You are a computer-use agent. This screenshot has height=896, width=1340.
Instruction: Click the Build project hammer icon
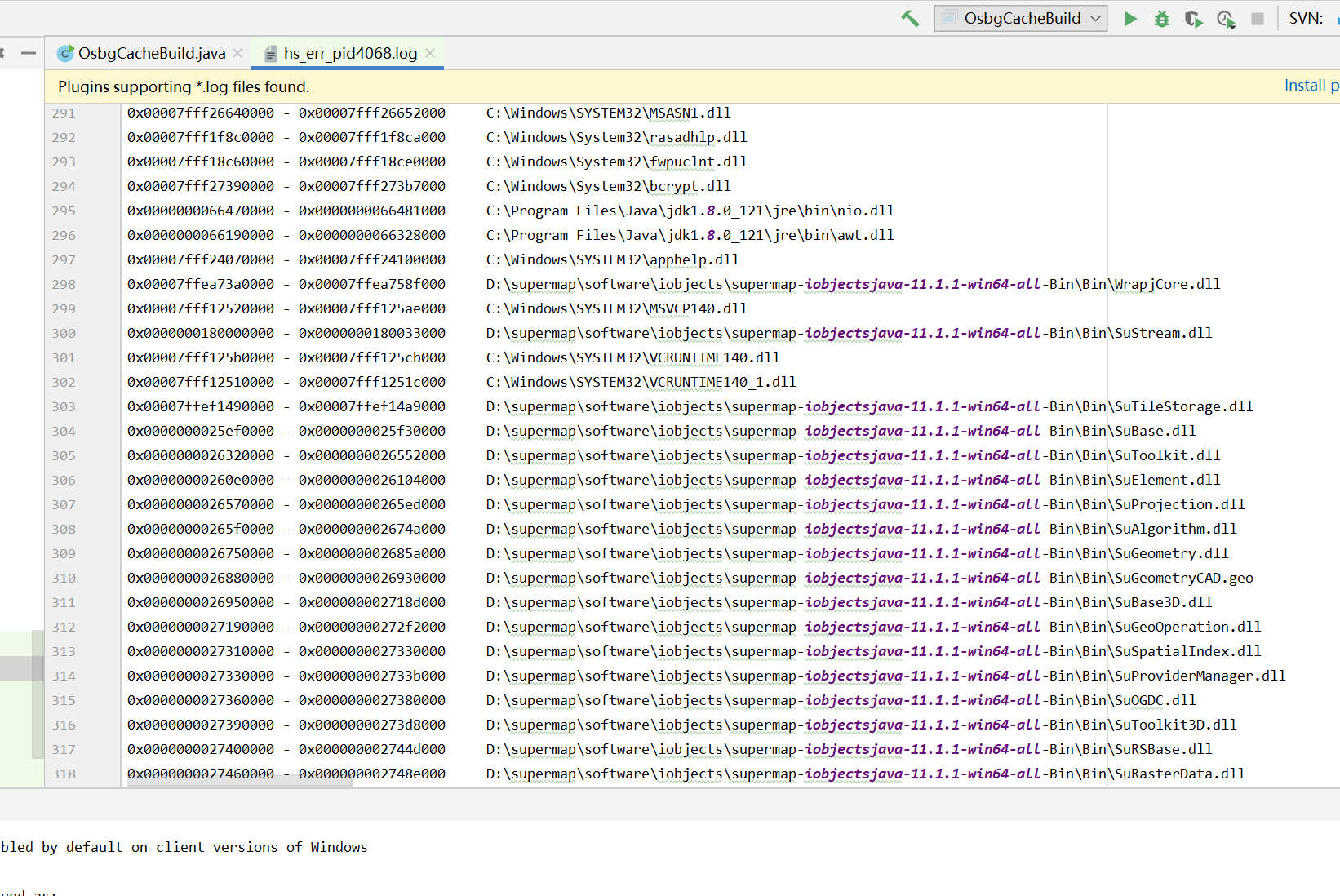click(x=910, y=18)
